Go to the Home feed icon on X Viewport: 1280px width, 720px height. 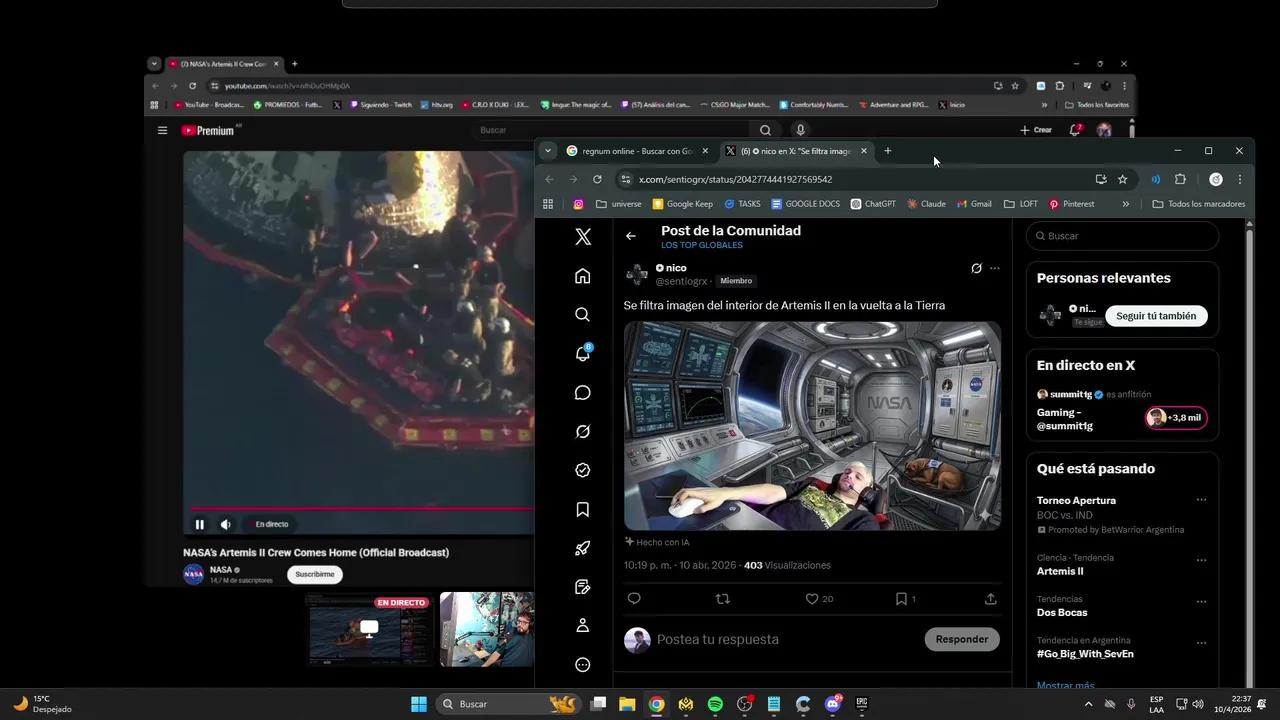click(583, 276)
